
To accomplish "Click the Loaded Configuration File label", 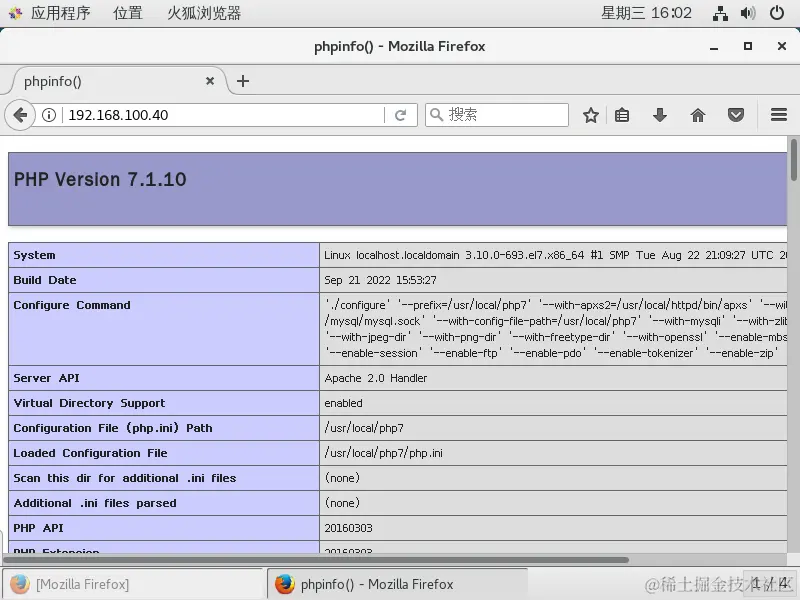I will coord(90,453).
